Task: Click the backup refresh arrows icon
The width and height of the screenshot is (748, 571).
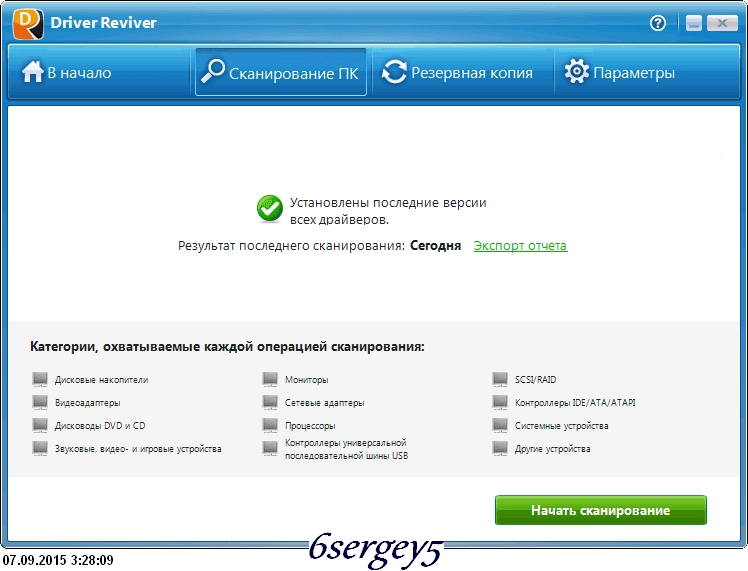Action: click(x=395, y=72)
